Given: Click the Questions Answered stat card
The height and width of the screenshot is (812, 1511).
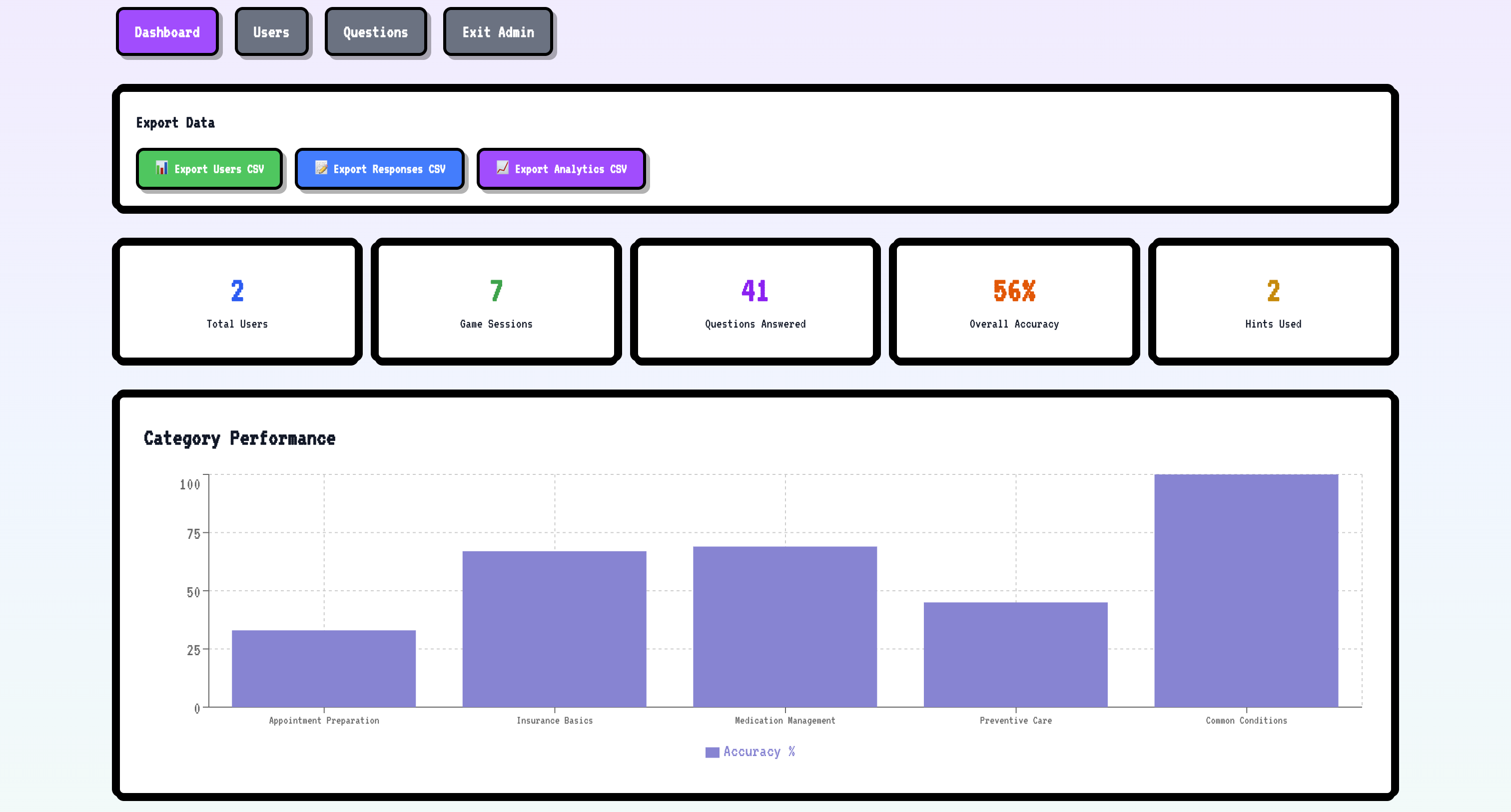Looking at the screenshot, I should pyautogui.click(x=755, y=301).
